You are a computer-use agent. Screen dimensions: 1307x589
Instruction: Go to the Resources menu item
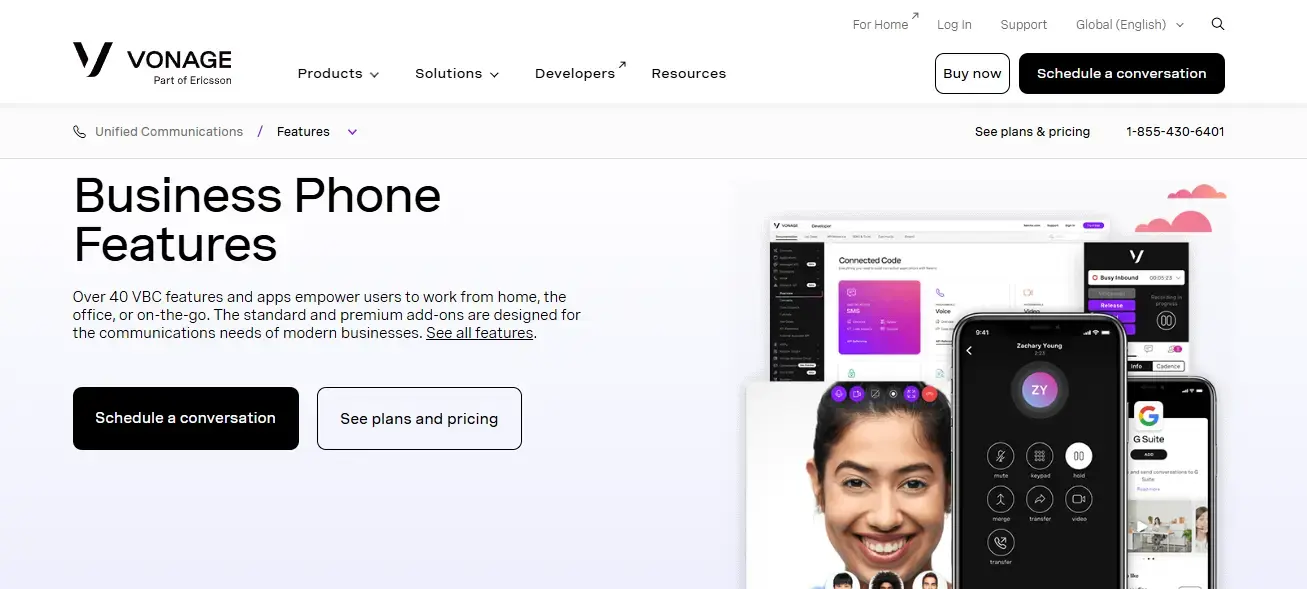(x=689, y=73)
